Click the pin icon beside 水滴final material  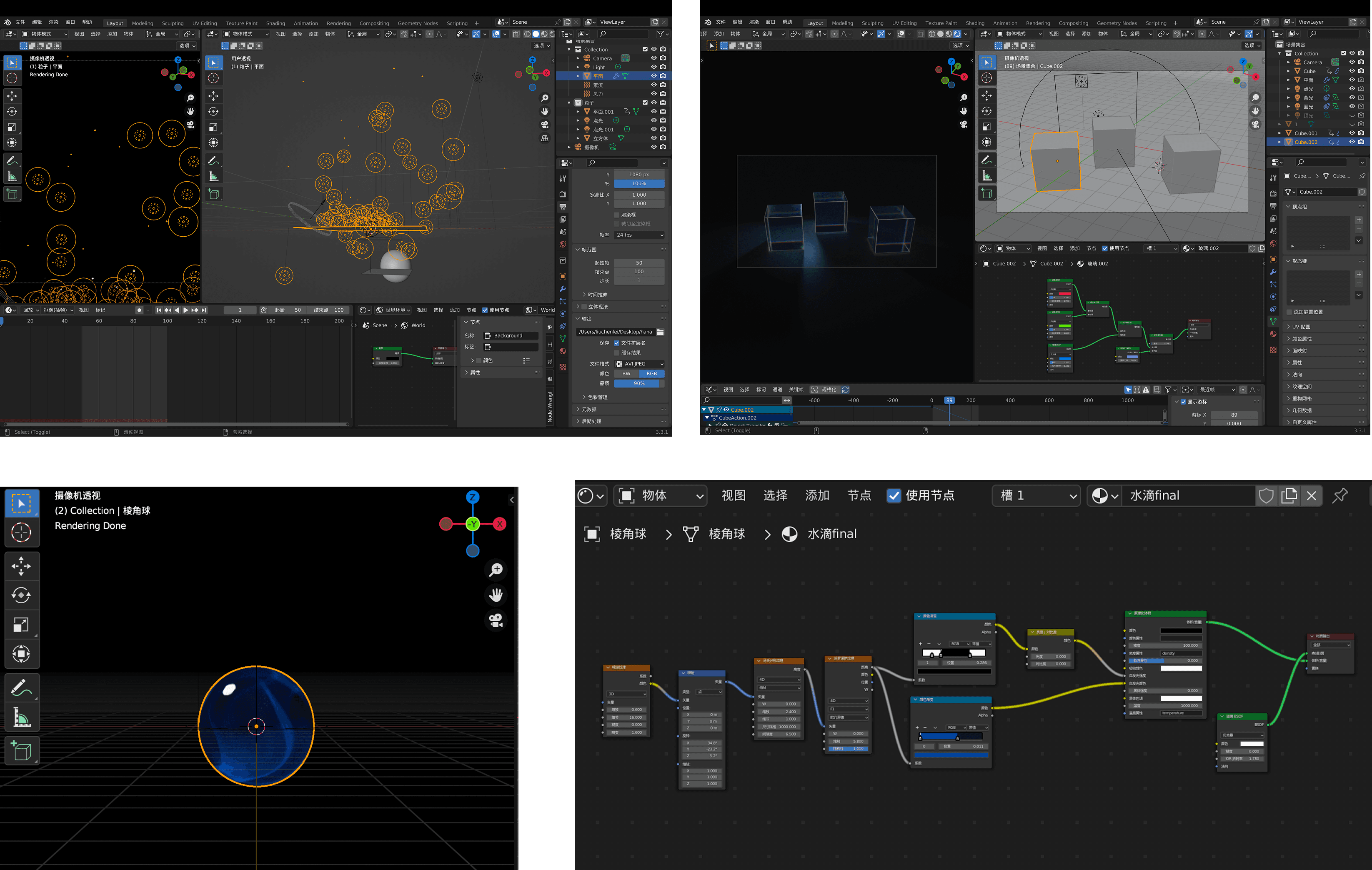tap(1340, 496)
